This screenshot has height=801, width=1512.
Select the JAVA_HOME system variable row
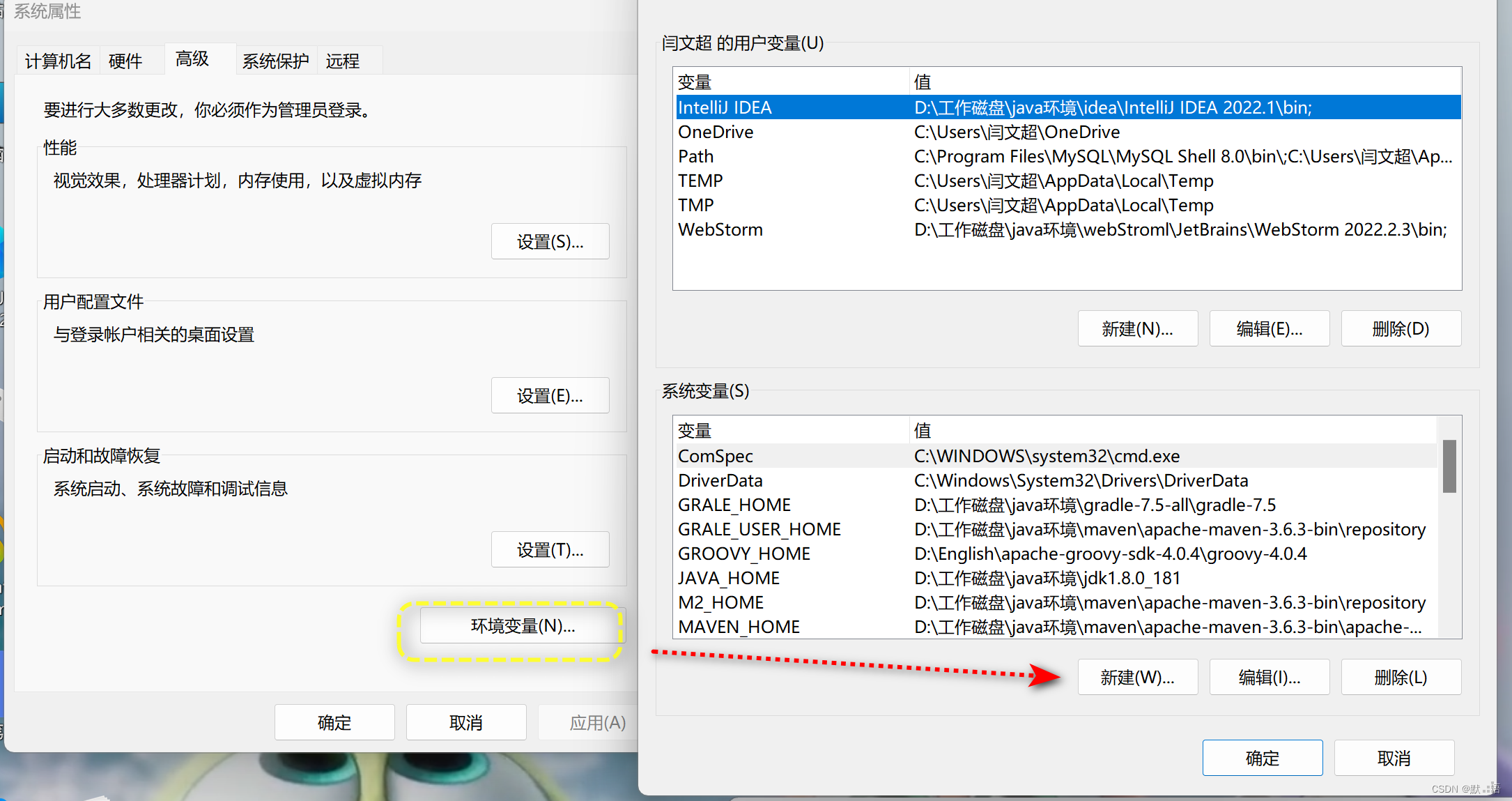point(729,578)
